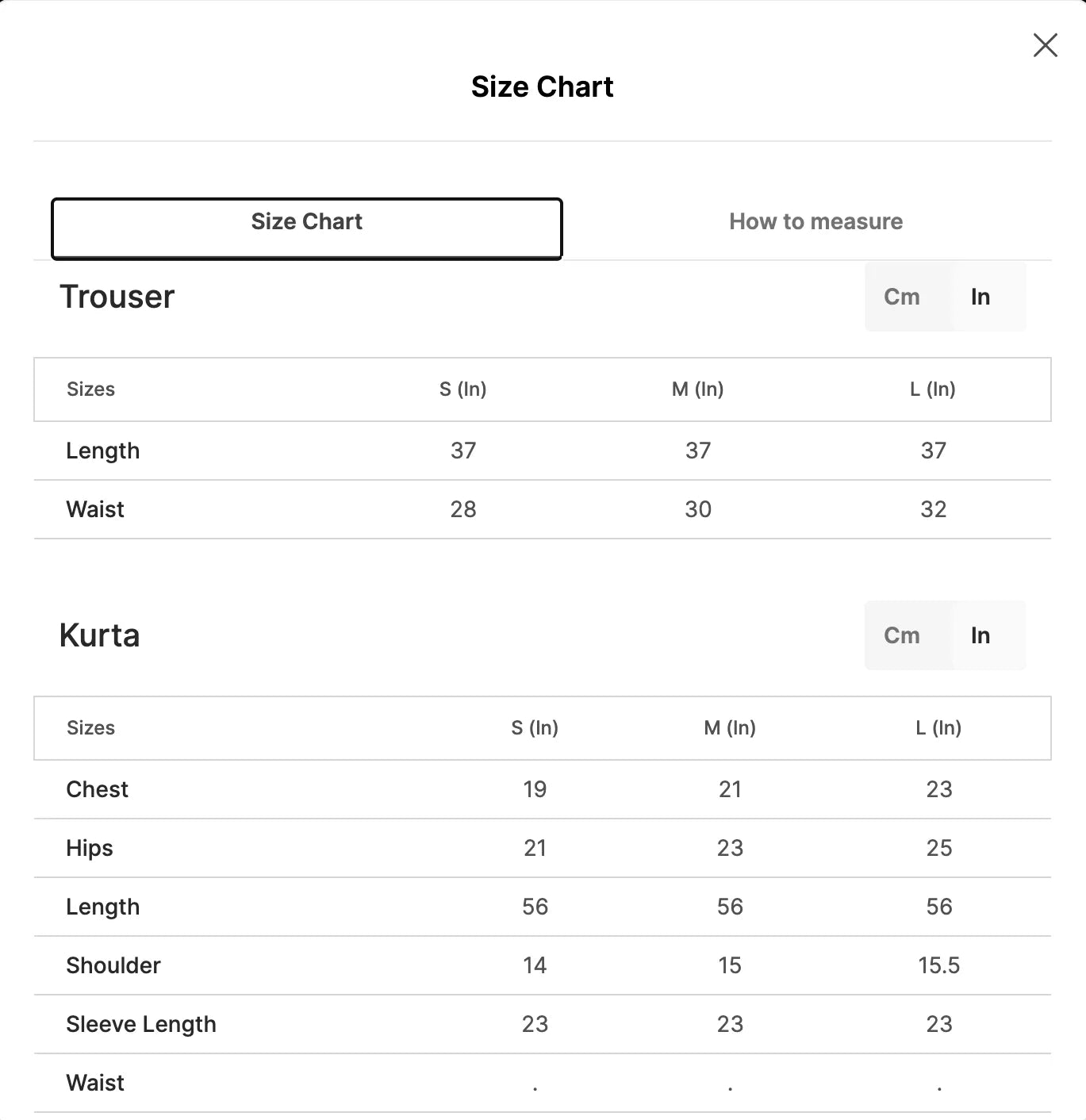
Task: Set Trouser measurements to In
Action: coord(980,297)
